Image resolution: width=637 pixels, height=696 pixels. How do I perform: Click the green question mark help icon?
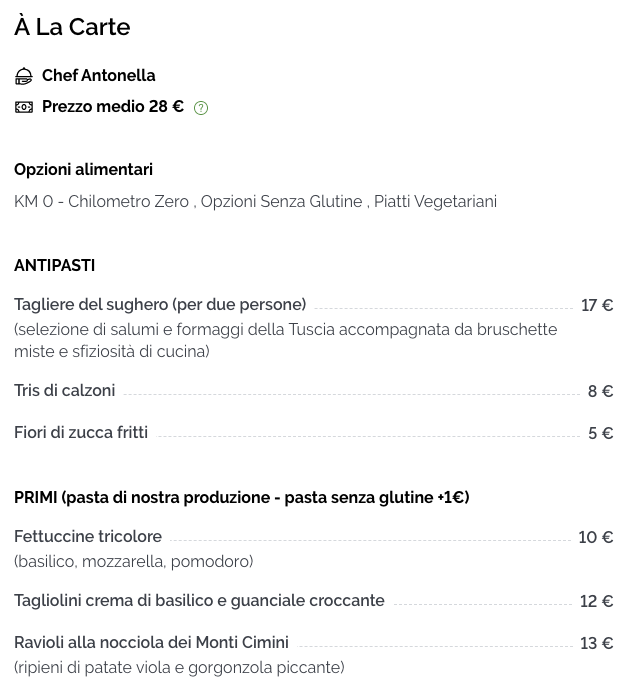click(x=201, y=108)
